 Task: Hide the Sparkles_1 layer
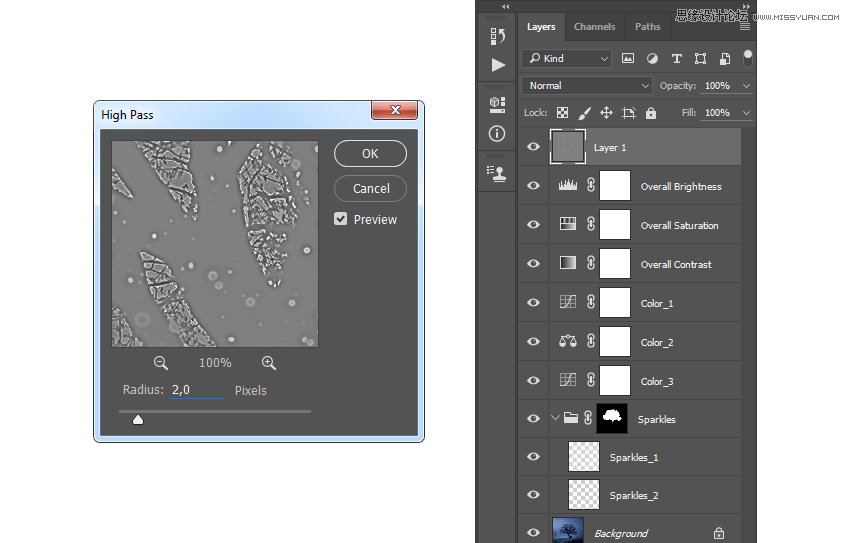(533, 457)
